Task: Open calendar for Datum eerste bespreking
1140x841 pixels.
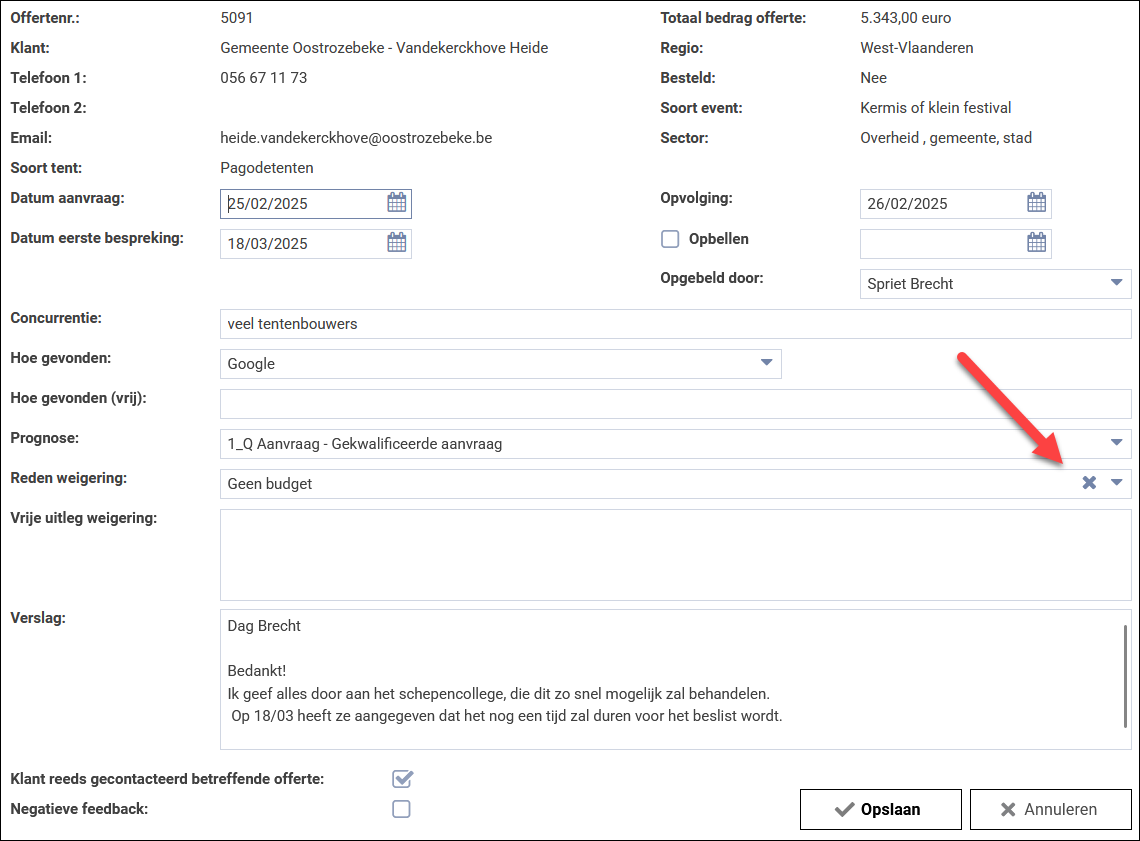Action: click(397, 243)
